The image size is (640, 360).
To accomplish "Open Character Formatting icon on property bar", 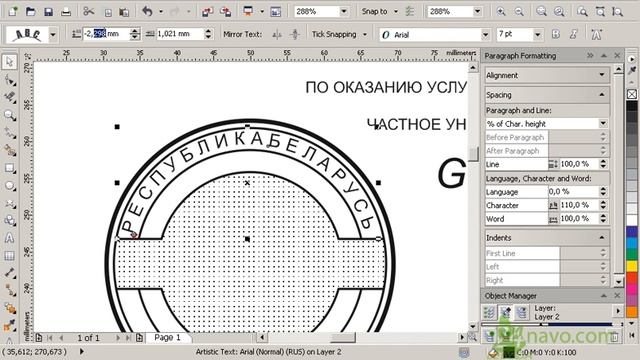I will coord(596,34).
